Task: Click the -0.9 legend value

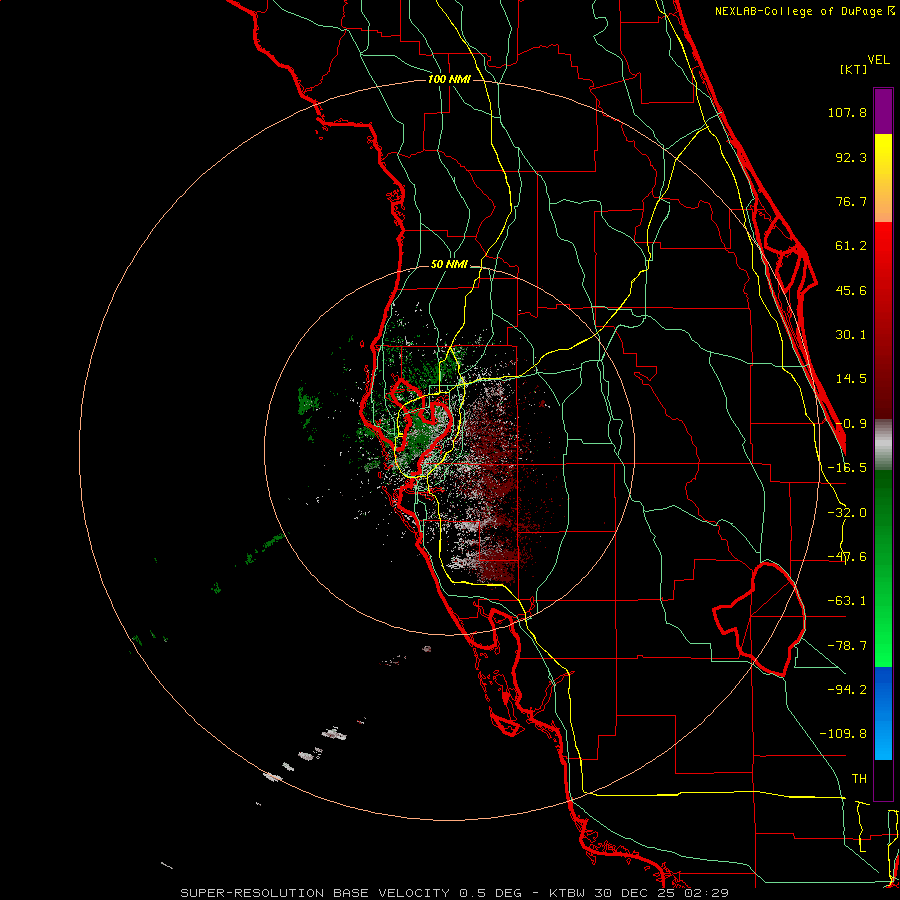Action: (851, 424)
